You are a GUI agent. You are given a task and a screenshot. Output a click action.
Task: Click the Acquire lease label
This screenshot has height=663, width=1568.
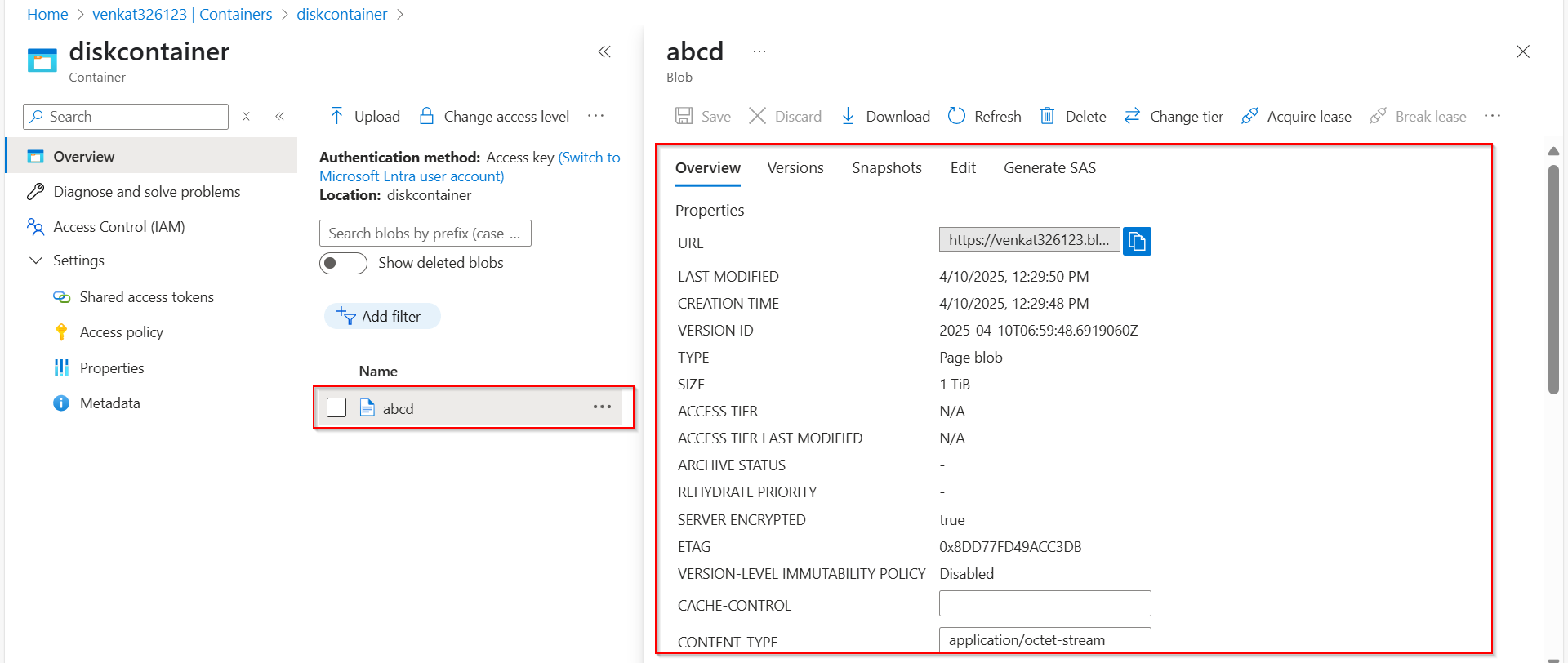(x=1309, y=117)
